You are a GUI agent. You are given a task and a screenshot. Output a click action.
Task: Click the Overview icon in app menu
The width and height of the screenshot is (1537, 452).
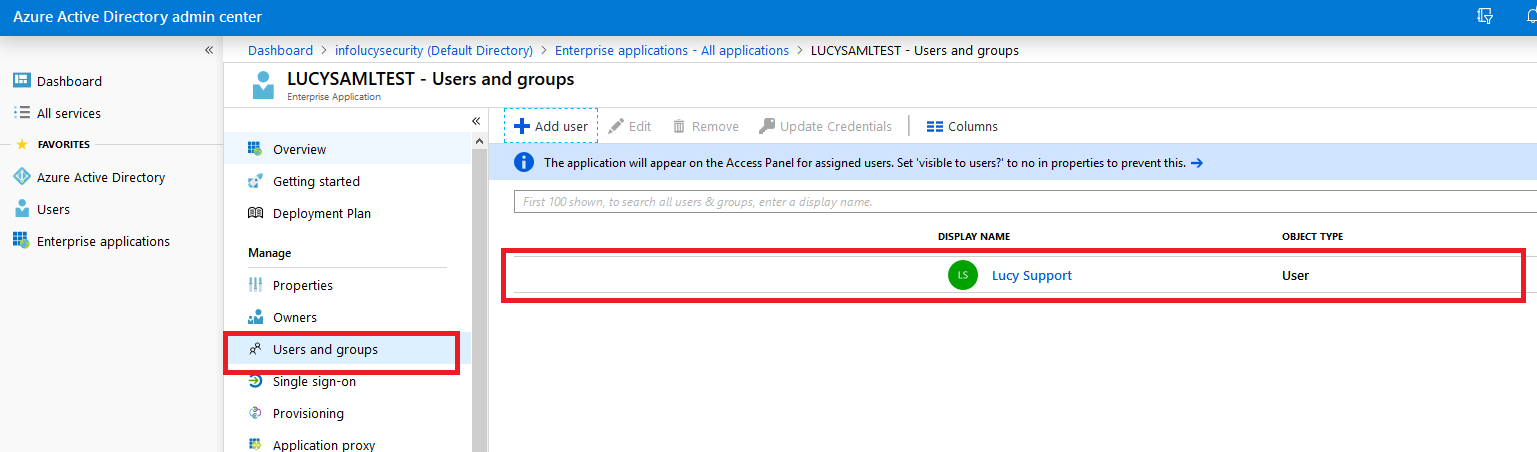[255, 149]
